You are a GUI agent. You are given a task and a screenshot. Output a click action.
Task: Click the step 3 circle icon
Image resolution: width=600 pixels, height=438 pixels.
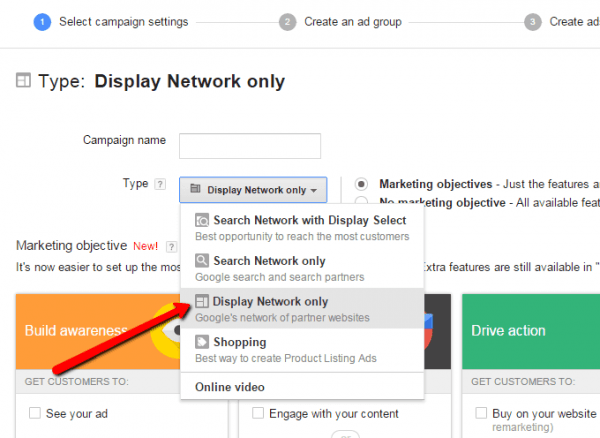click(x=533, y=22)
